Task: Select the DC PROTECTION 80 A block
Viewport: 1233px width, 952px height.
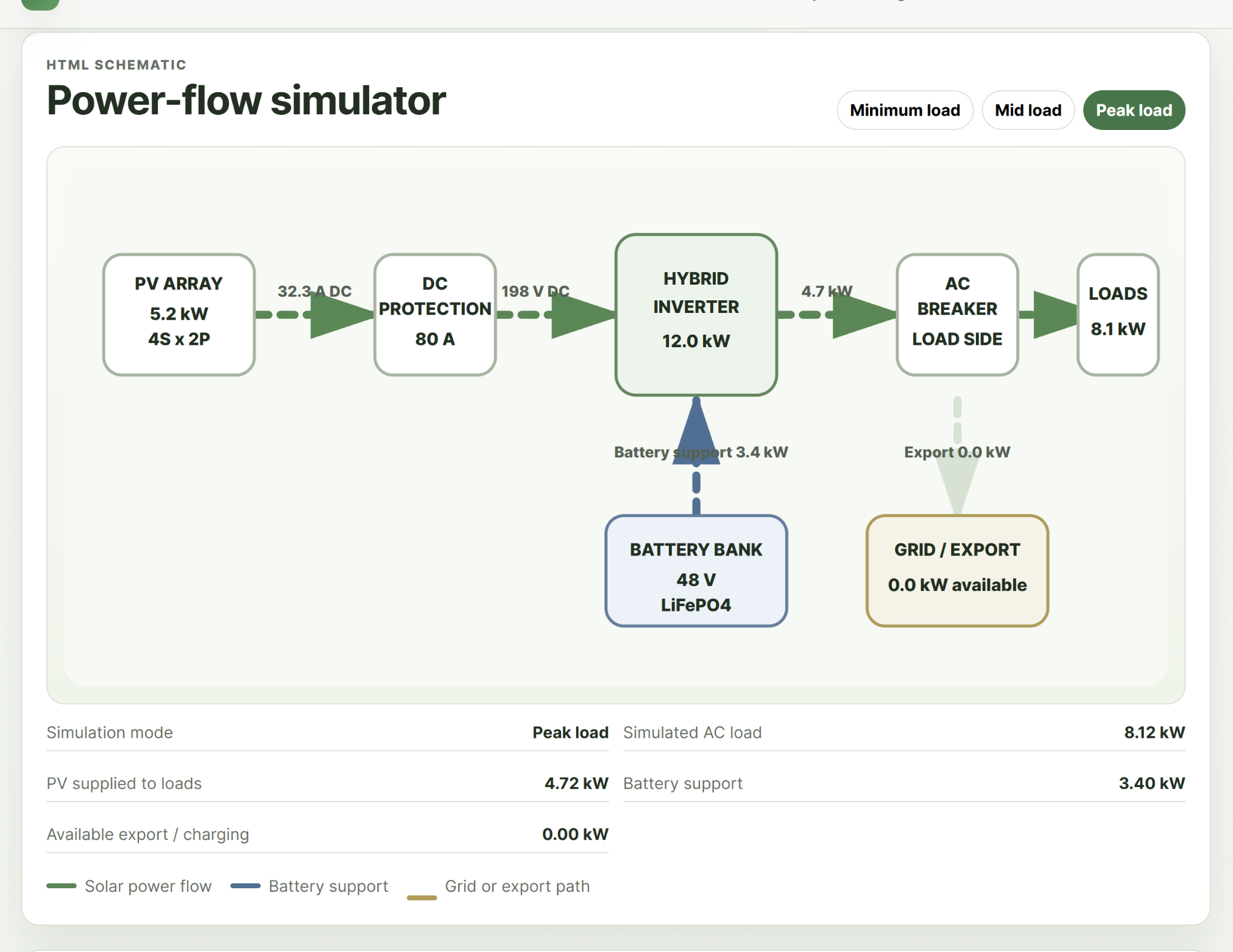Action: (x=435, y=315)
